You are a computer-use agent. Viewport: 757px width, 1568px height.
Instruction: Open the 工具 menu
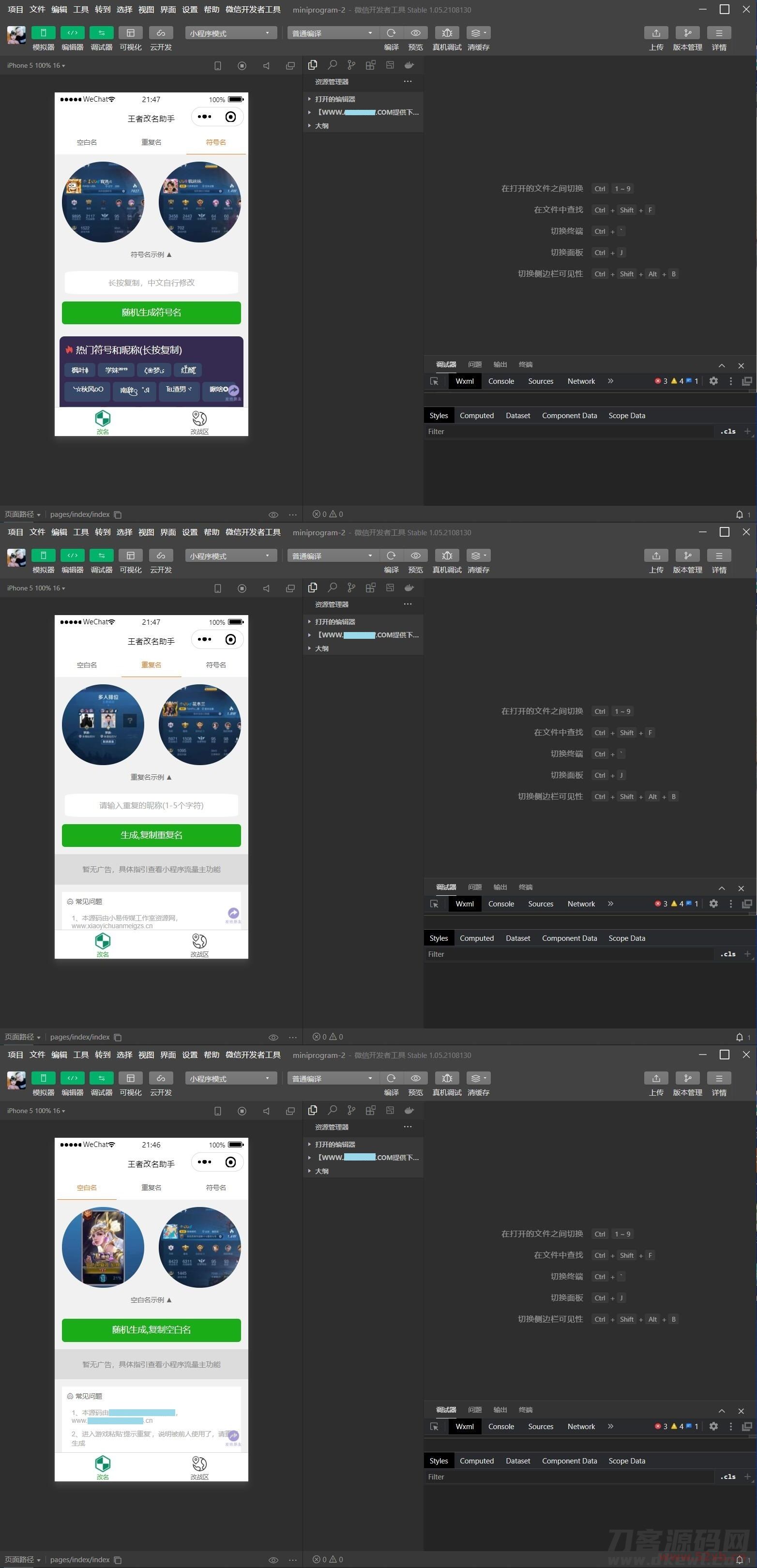pyautogui.click(x=81, y=10)
